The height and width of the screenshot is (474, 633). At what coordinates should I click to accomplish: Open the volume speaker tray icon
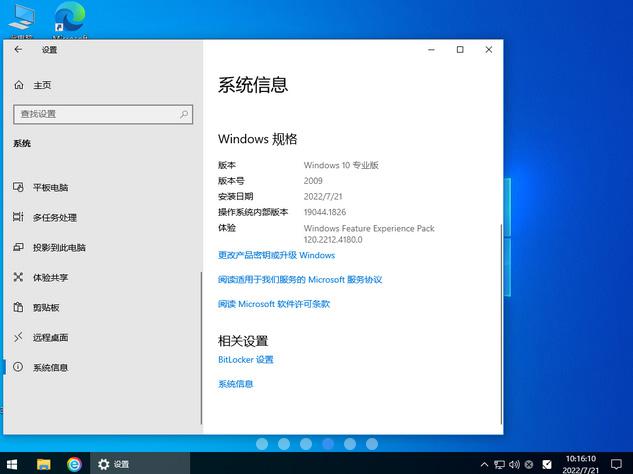(x=514, y=464)
